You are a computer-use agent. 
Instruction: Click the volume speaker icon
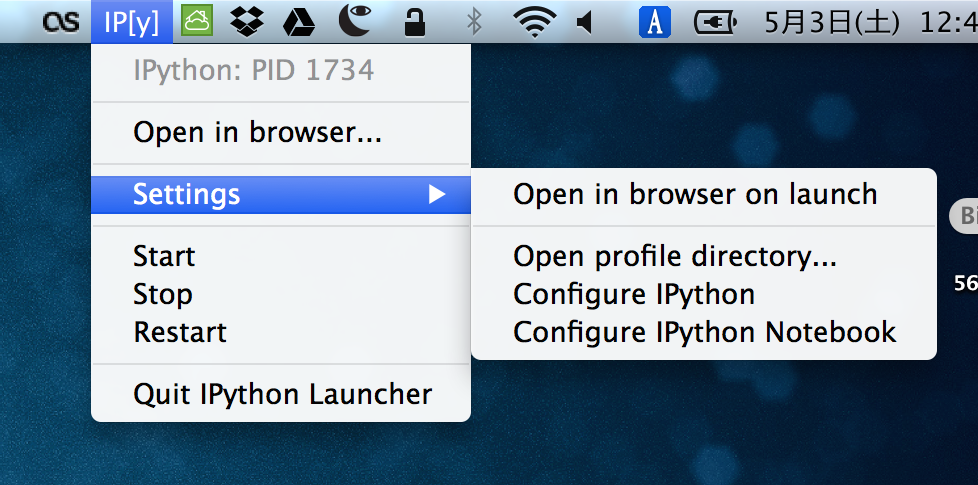tap(584, 23)
